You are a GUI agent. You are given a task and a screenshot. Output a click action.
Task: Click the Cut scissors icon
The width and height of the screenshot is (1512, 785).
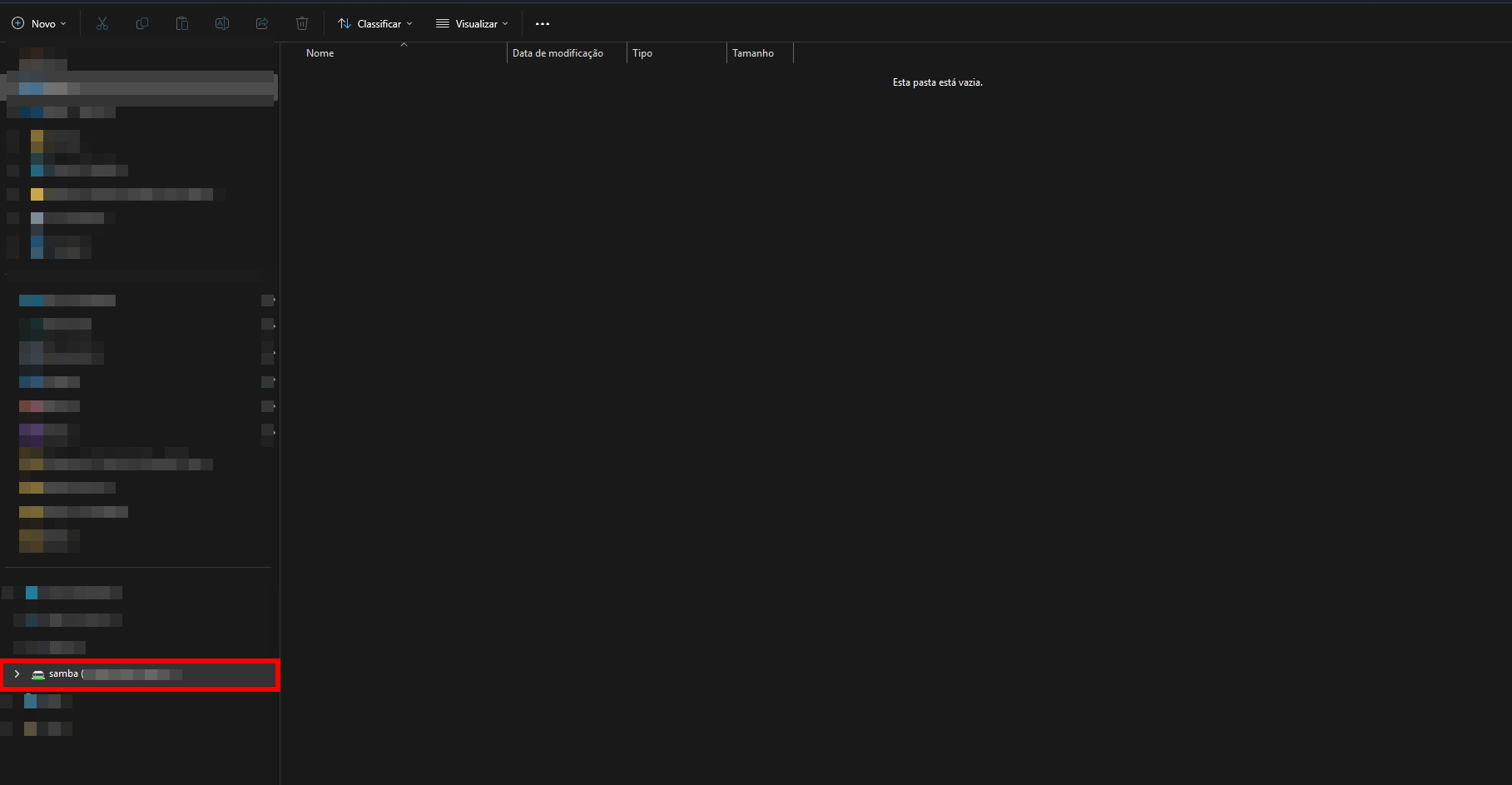click(x=102, y=23)
